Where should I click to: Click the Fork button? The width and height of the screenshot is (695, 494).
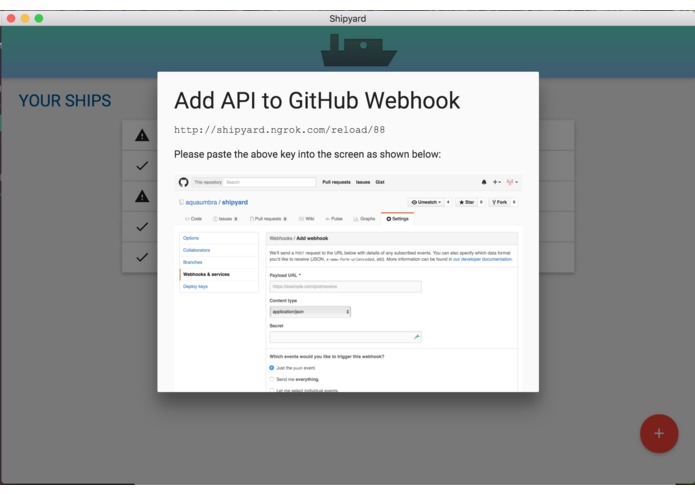click(x=499, y=202)
